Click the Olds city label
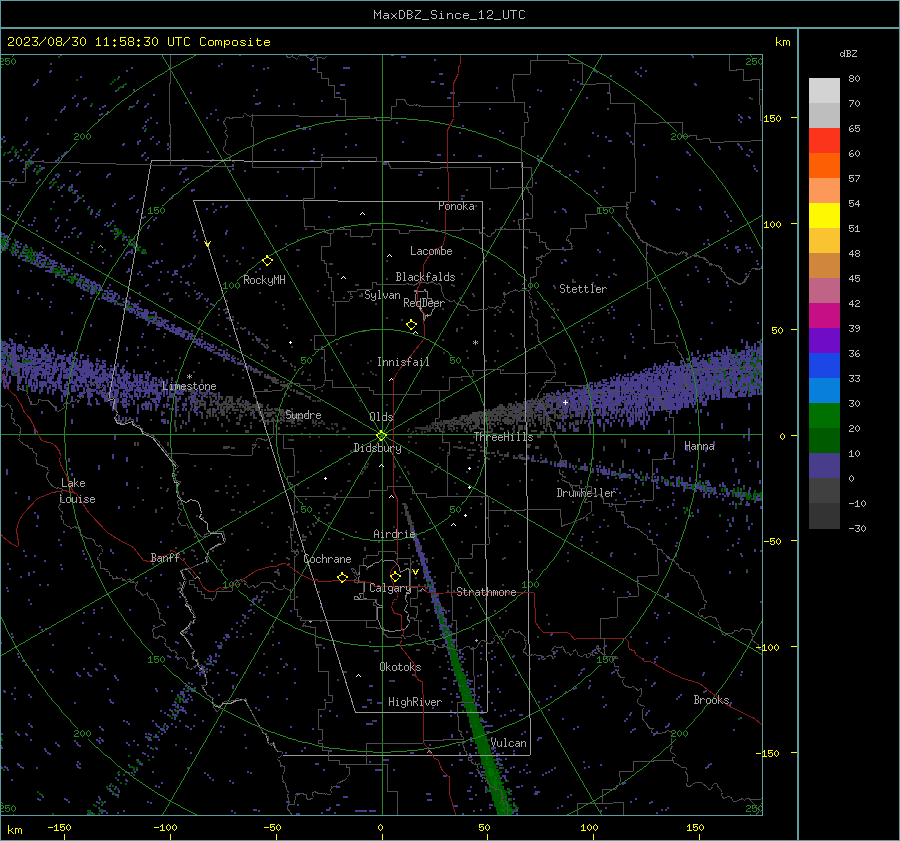Screen dimensions: 900x841 [381, 417]
